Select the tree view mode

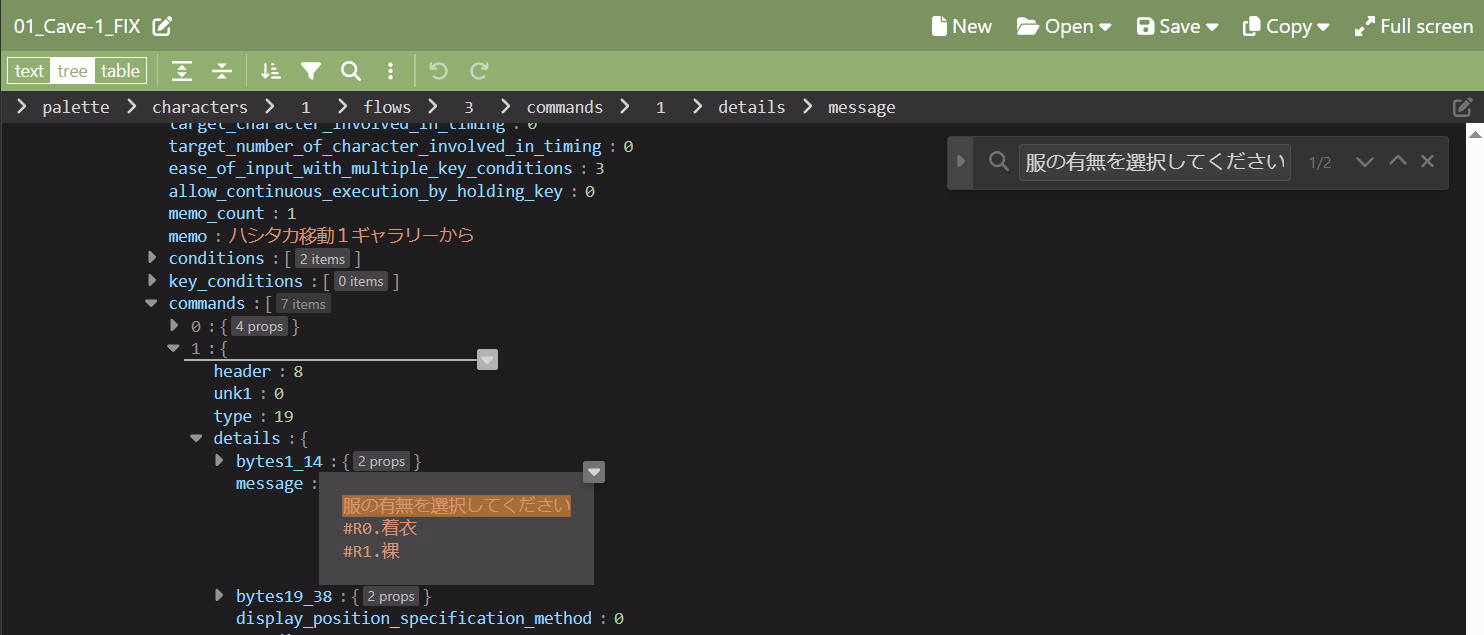72,71
